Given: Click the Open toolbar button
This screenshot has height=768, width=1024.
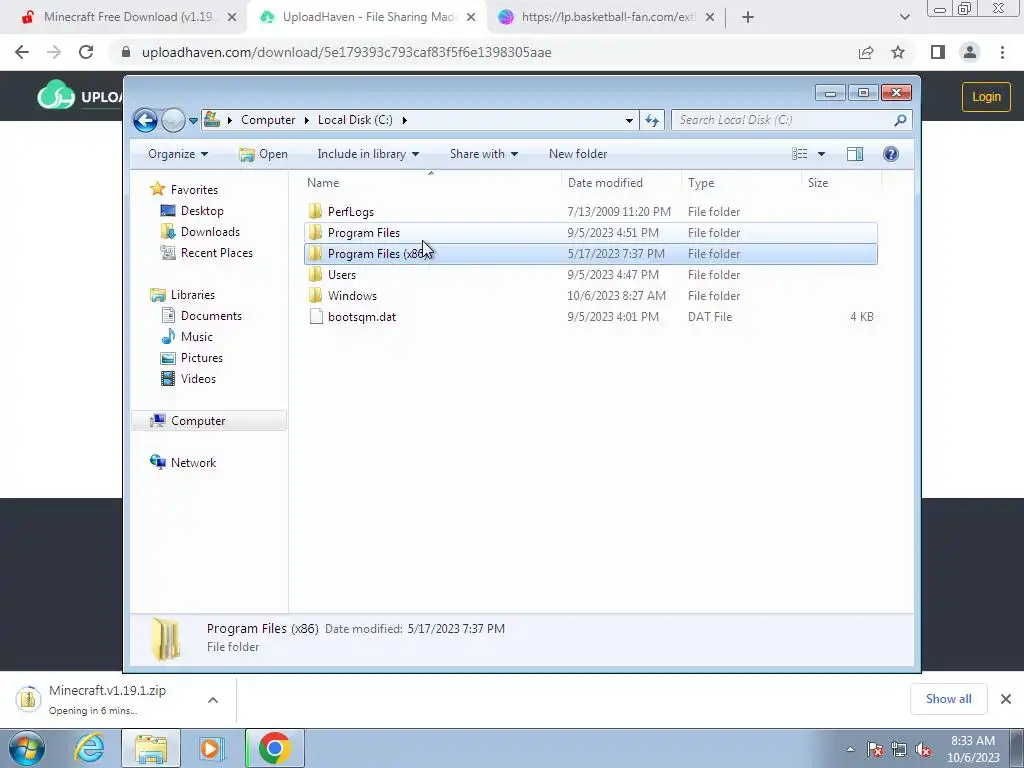Looking at the screenshot, I should coord(263,154).
